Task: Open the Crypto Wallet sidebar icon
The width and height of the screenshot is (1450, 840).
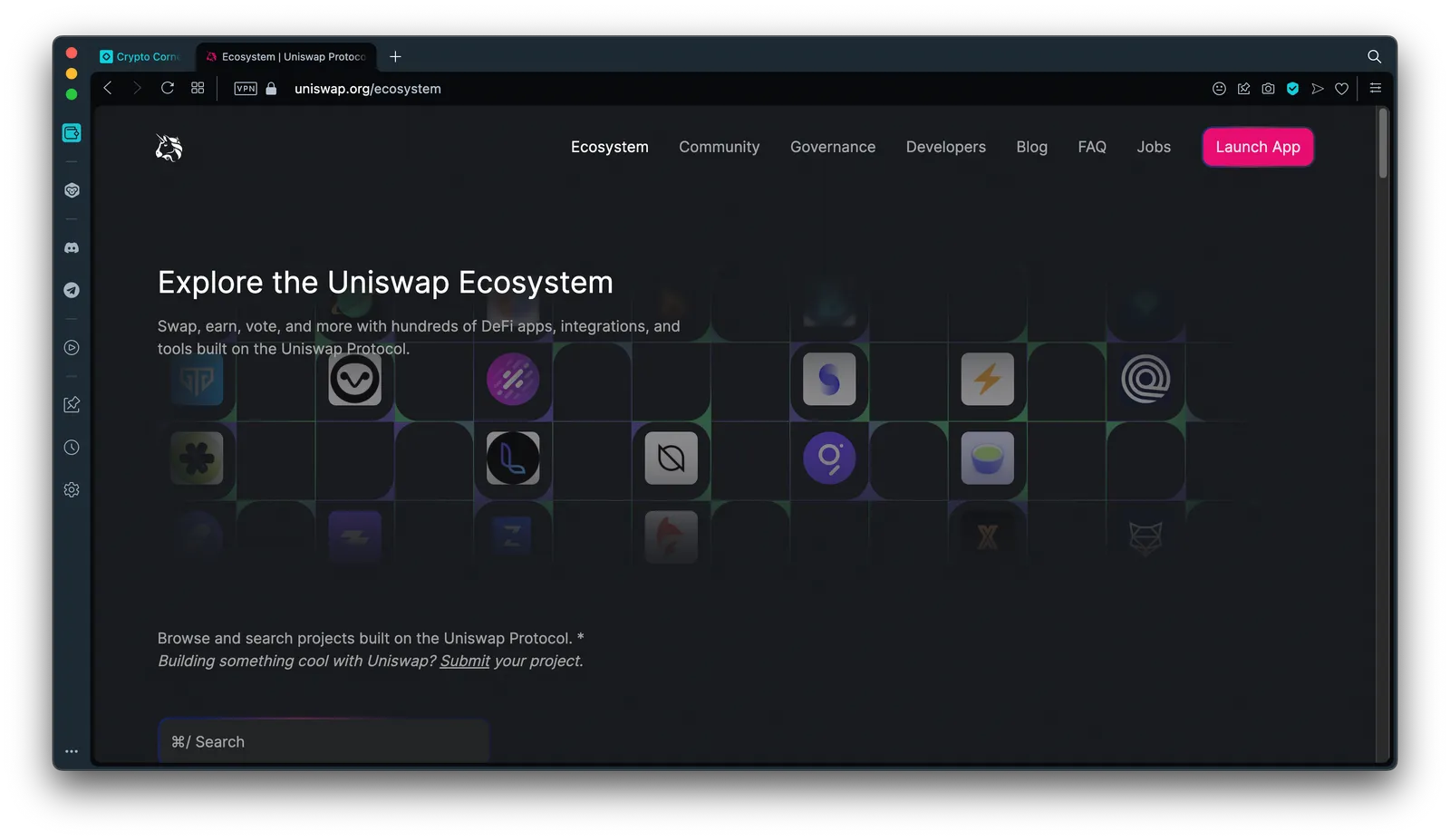Action: click(72, 133)
